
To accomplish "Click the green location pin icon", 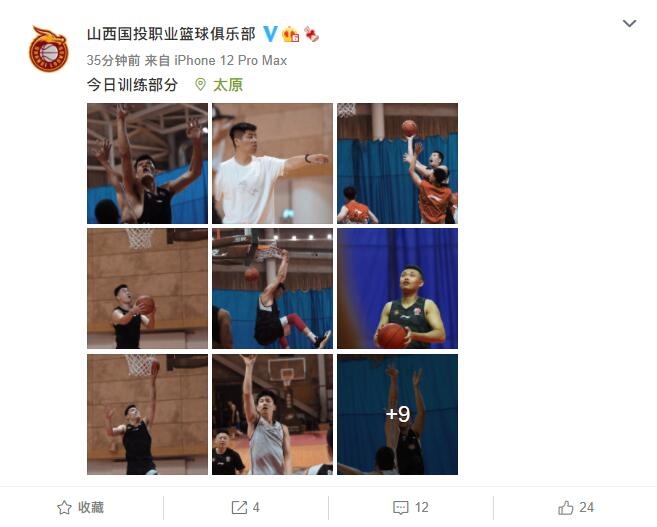I will pos(200,85).
